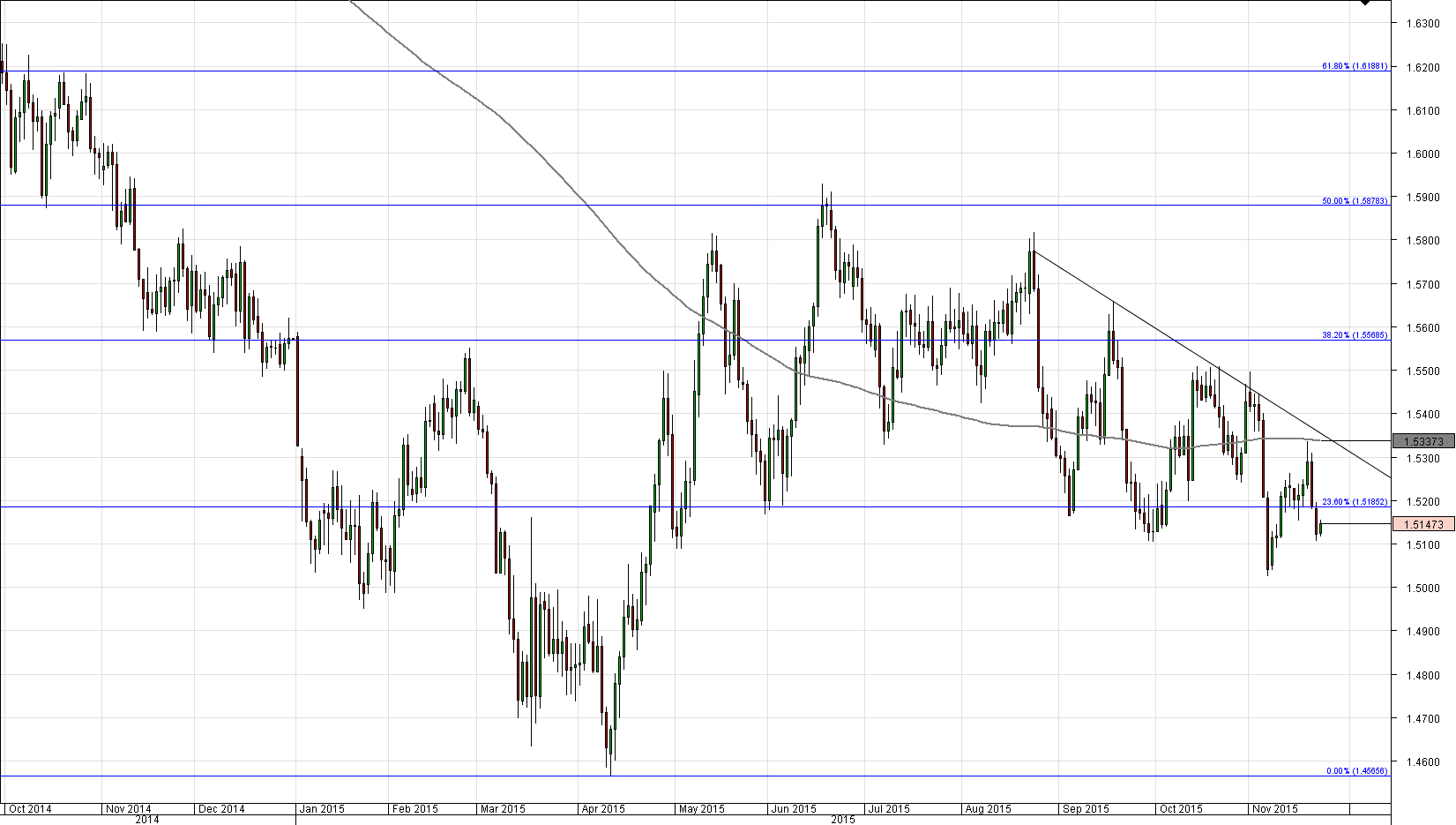Click the 1.5900 price axis label
This screenshot has height=825, width=1456.
pos(1422,198)
